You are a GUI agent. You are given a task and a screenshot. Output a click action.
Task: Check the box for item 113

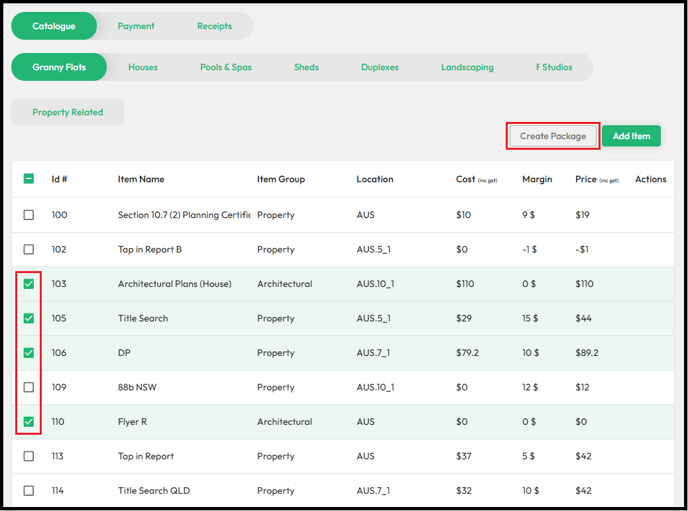tap(29, 456)
